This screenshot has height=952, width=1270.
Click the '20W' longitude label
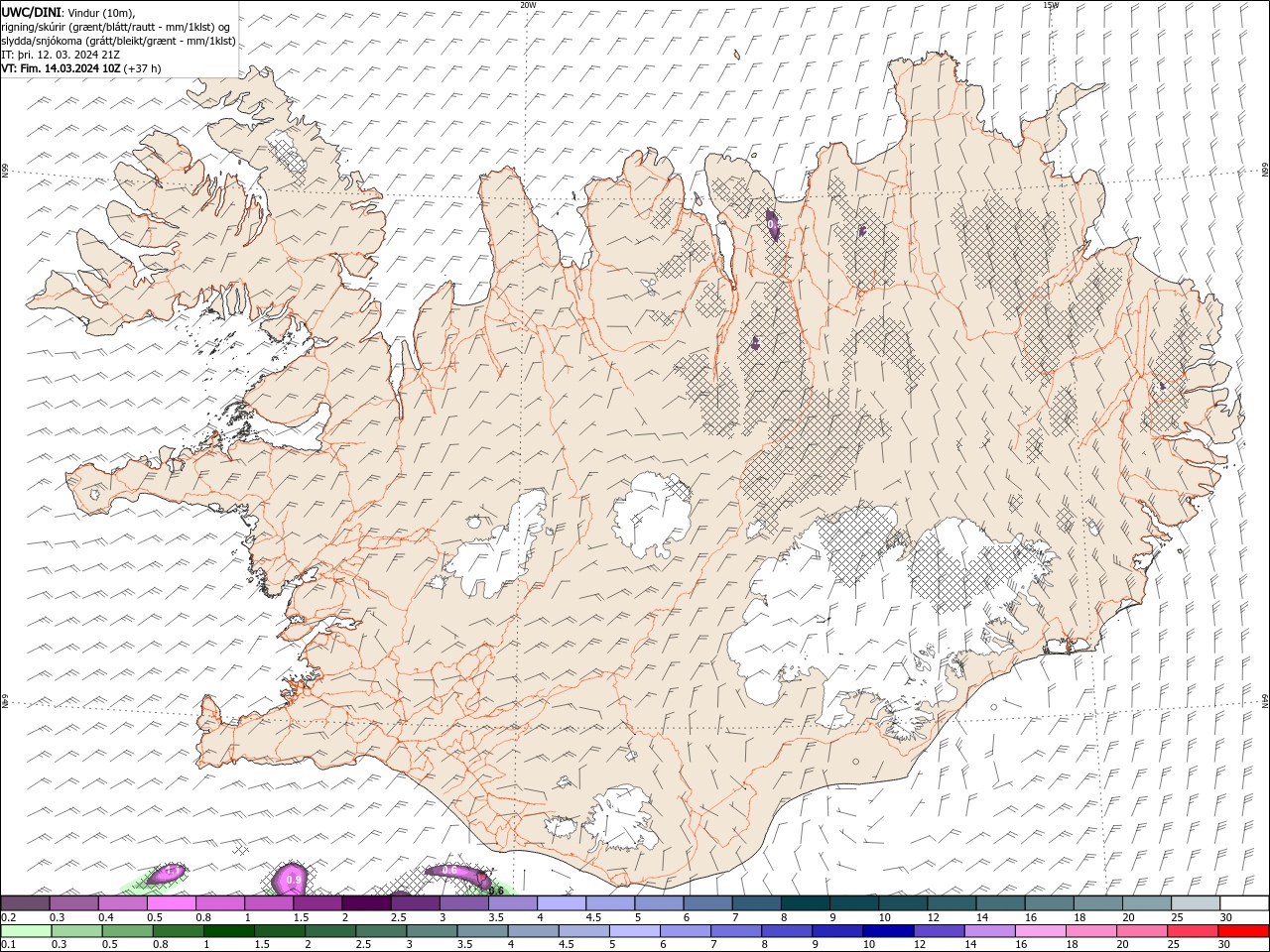click(x=528, y=5)
